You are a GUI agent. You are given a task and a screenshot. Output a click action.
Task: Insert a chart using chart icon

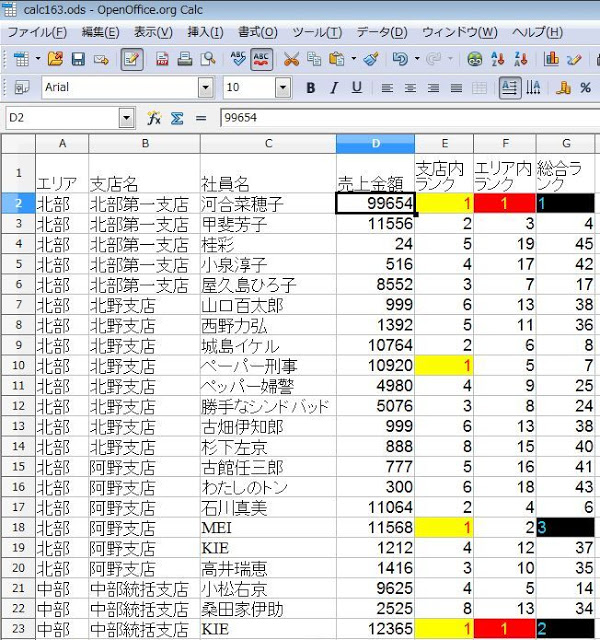pos(552,60)
